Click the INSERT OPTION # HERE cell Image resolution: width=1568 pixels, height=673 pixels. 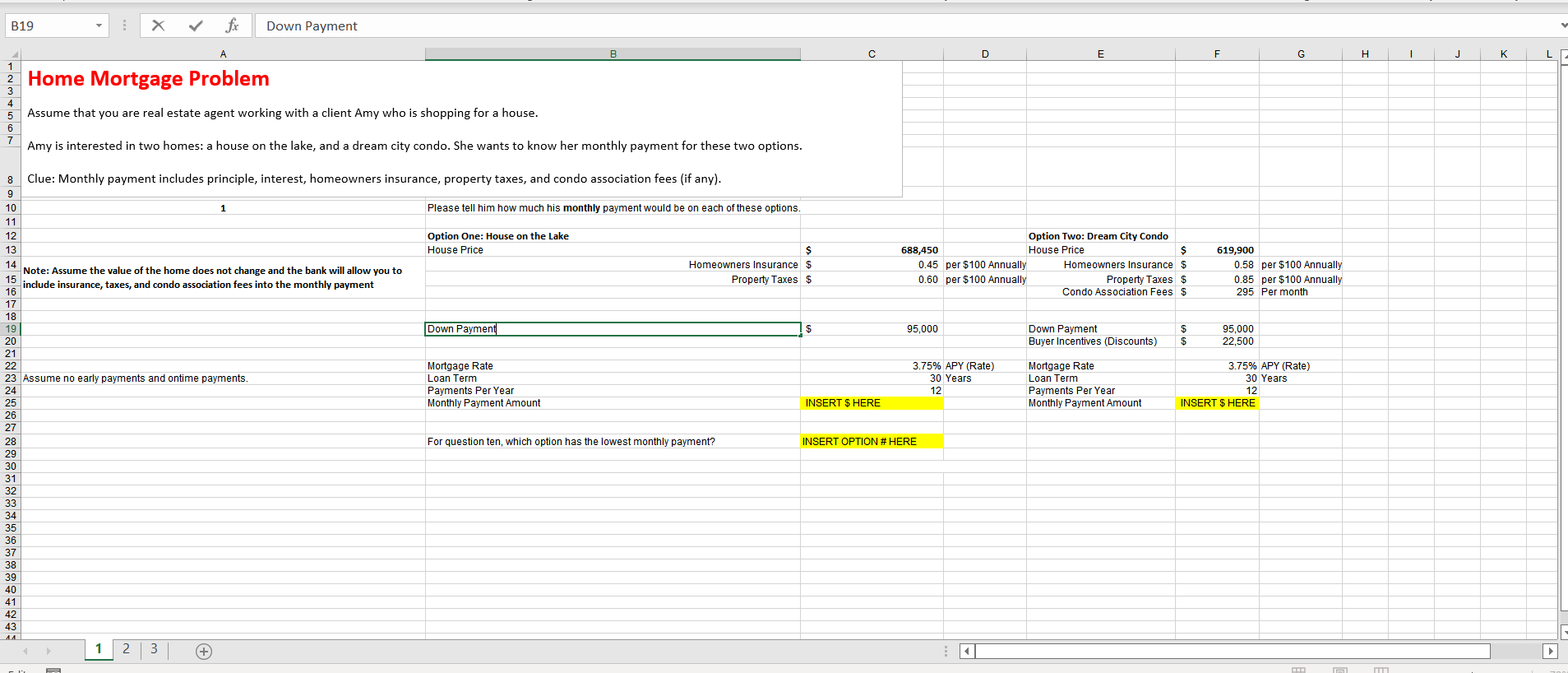pos(872,442)
